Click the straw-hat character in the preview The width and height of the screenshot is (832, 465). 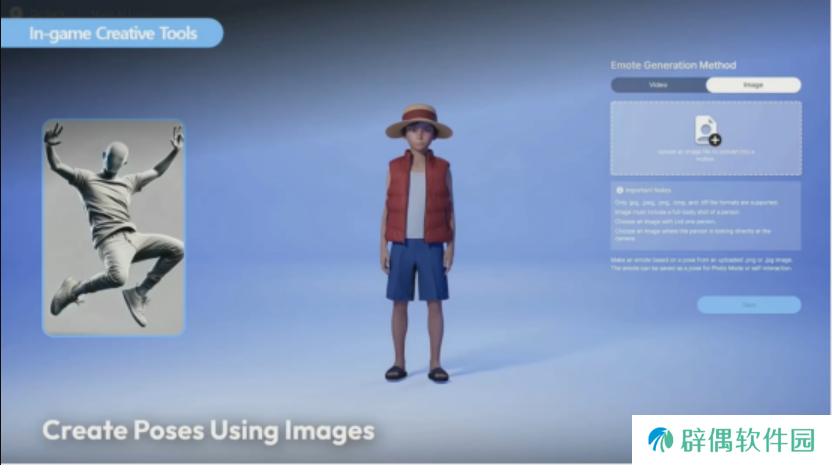pos(419,243)
